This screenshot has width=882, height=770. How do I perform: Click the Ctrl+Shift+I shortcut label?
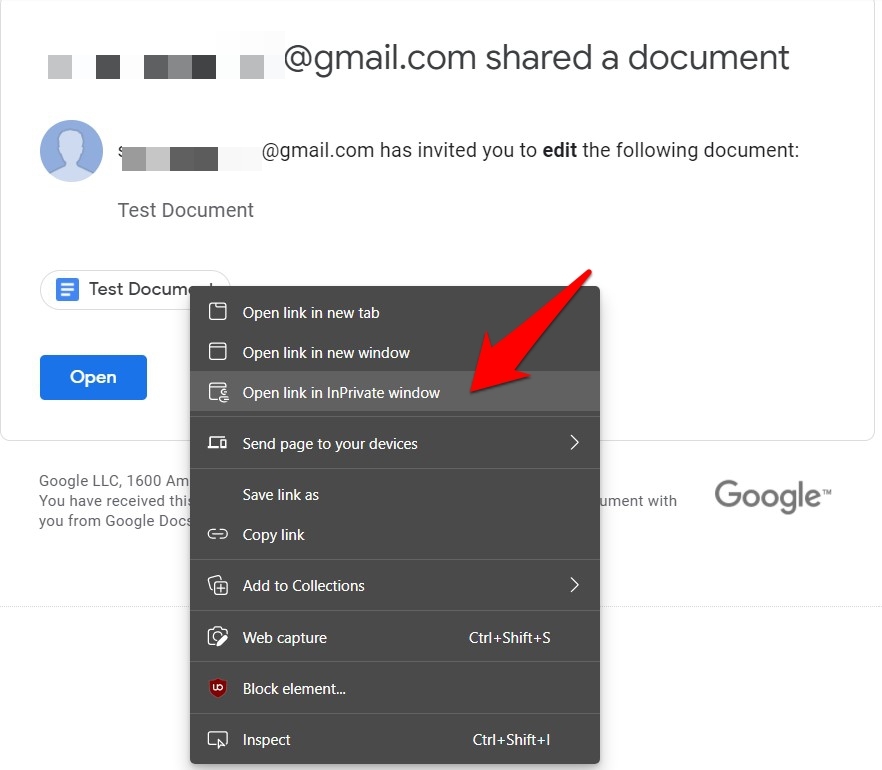pyautogui.click(x=511, y=740)
